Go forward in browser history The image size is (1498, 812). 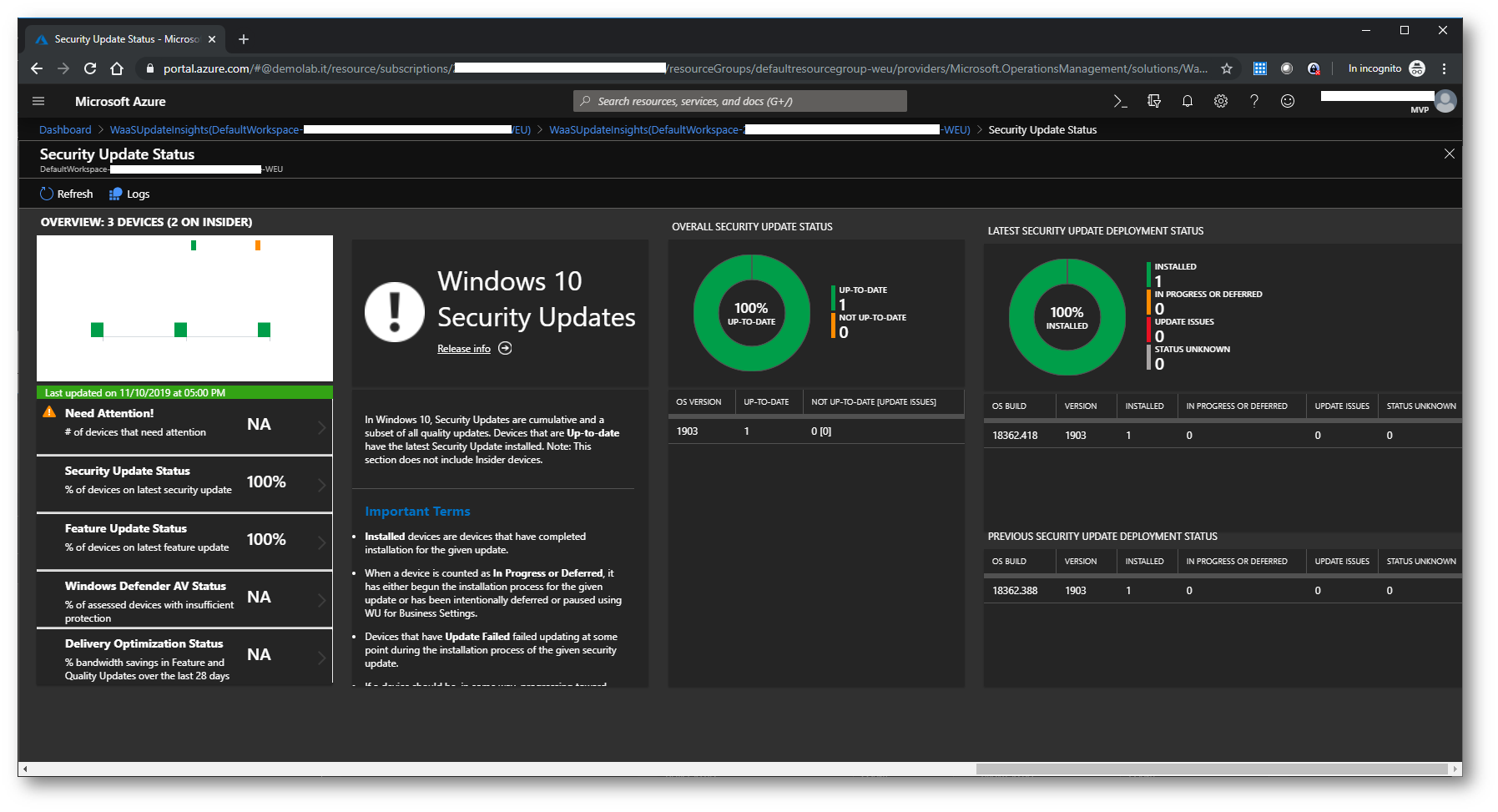click(63, 68)
